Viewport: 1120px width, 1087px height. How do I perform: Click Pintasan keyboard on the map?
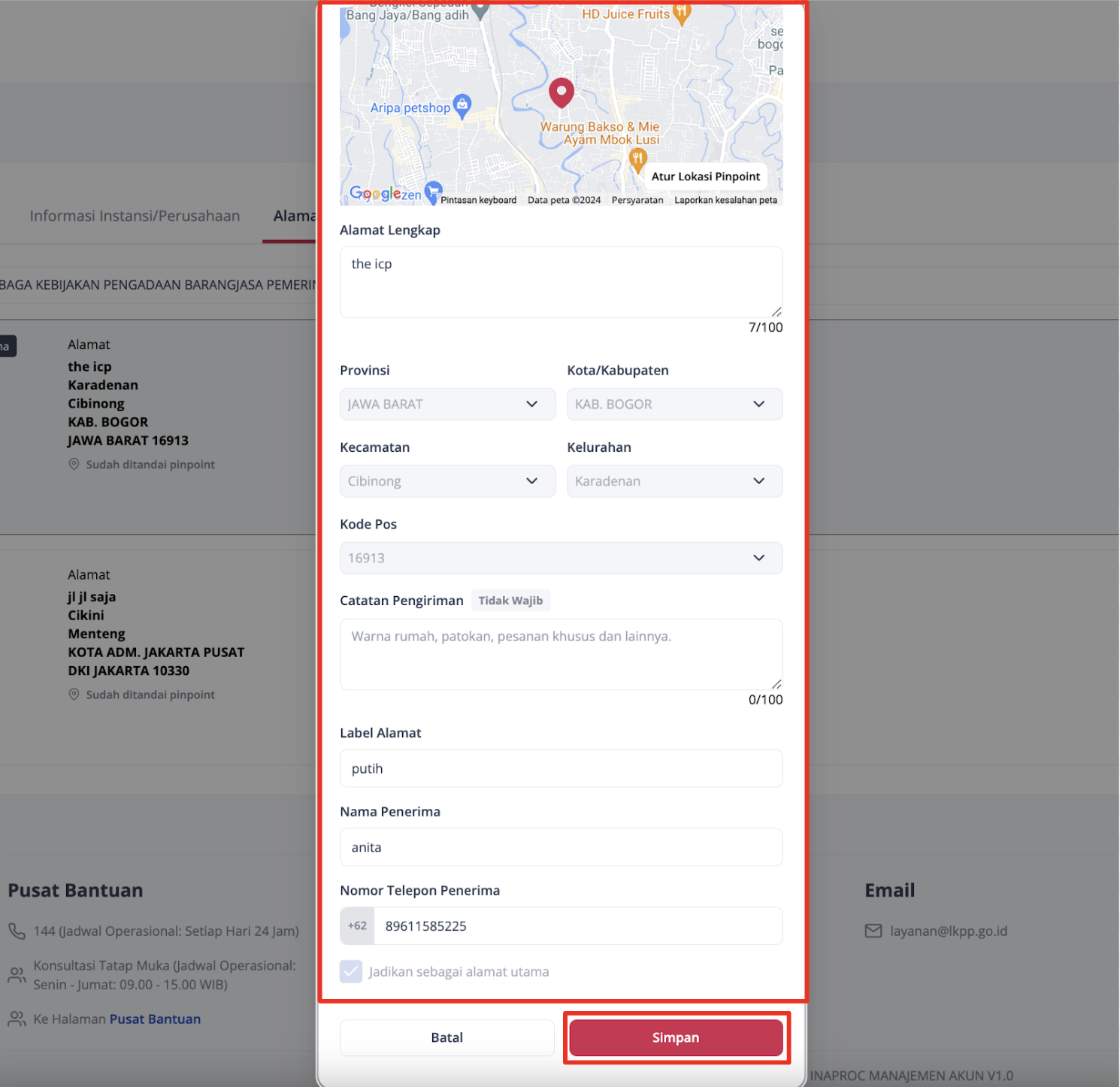tap(478, 200)
